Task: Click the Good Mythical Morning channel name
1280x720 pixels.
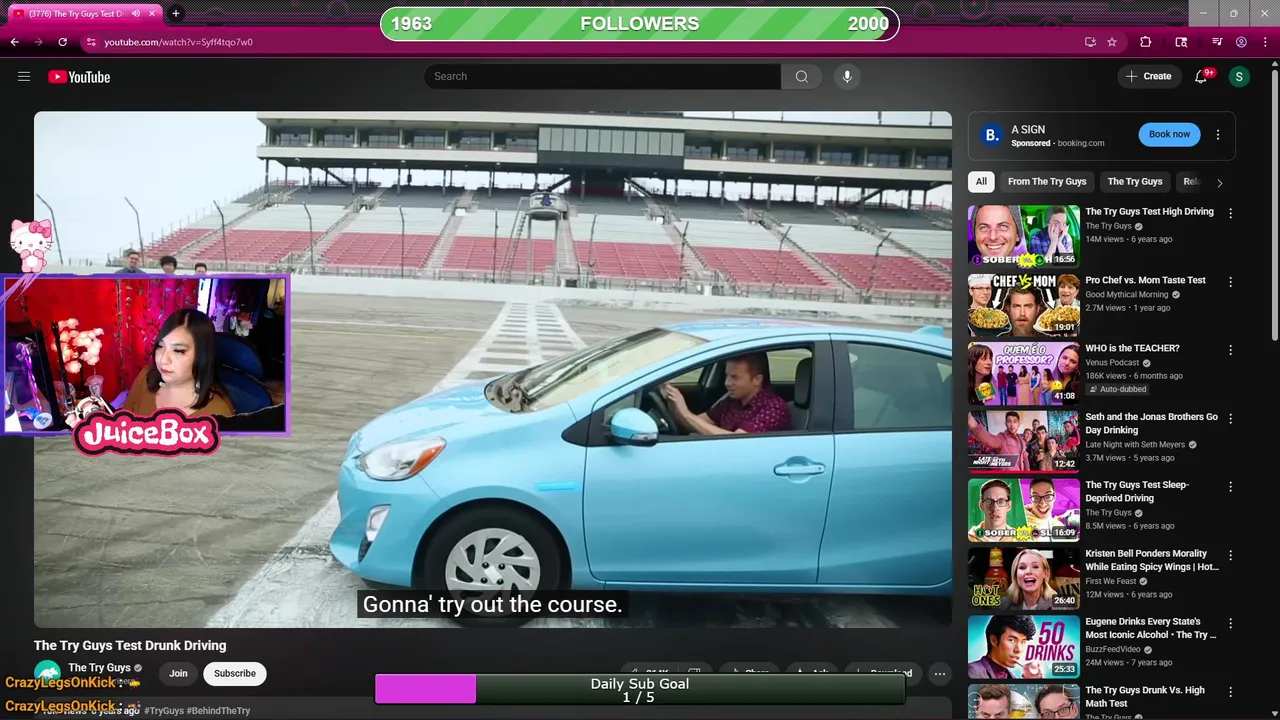Action: tap(1126, 295)
